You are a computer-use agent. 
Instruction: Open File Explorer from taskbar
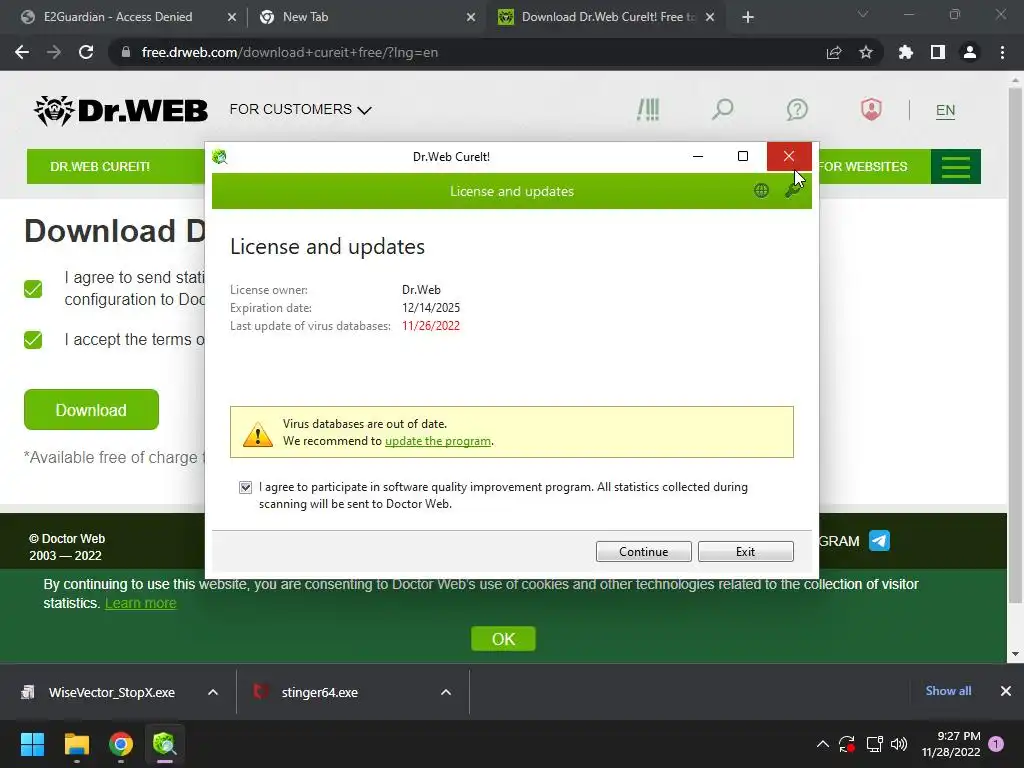coord(76,744)
